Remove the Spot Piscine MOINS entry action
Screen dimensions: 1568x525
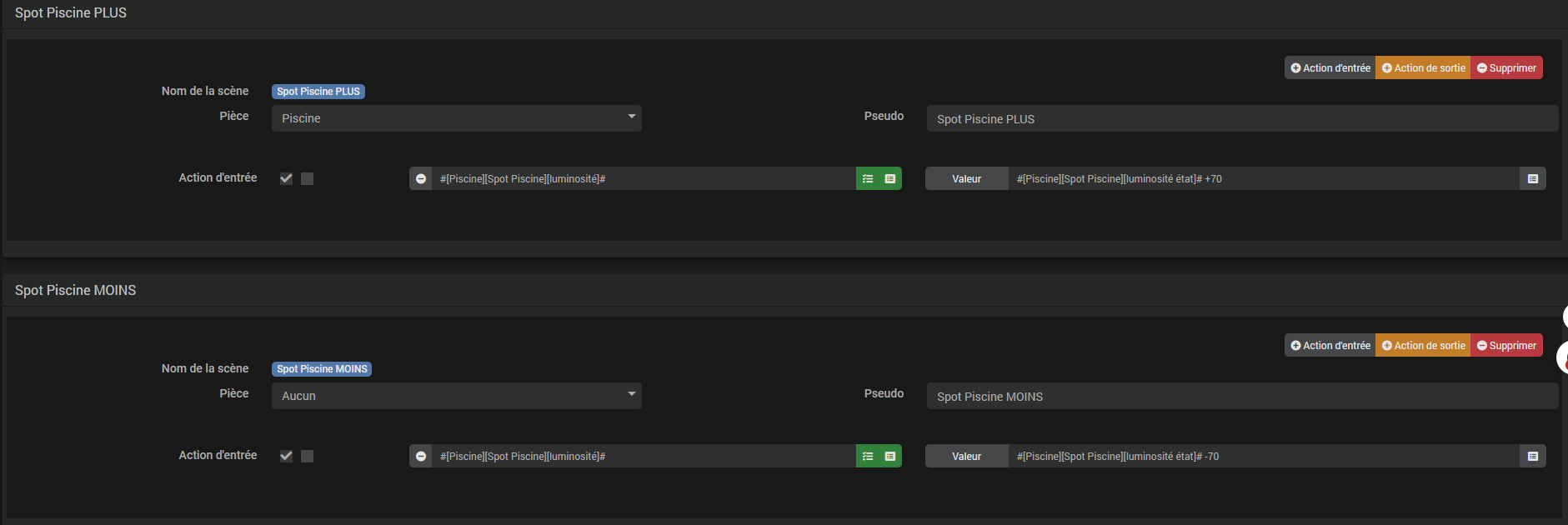(x=421, y=457)
